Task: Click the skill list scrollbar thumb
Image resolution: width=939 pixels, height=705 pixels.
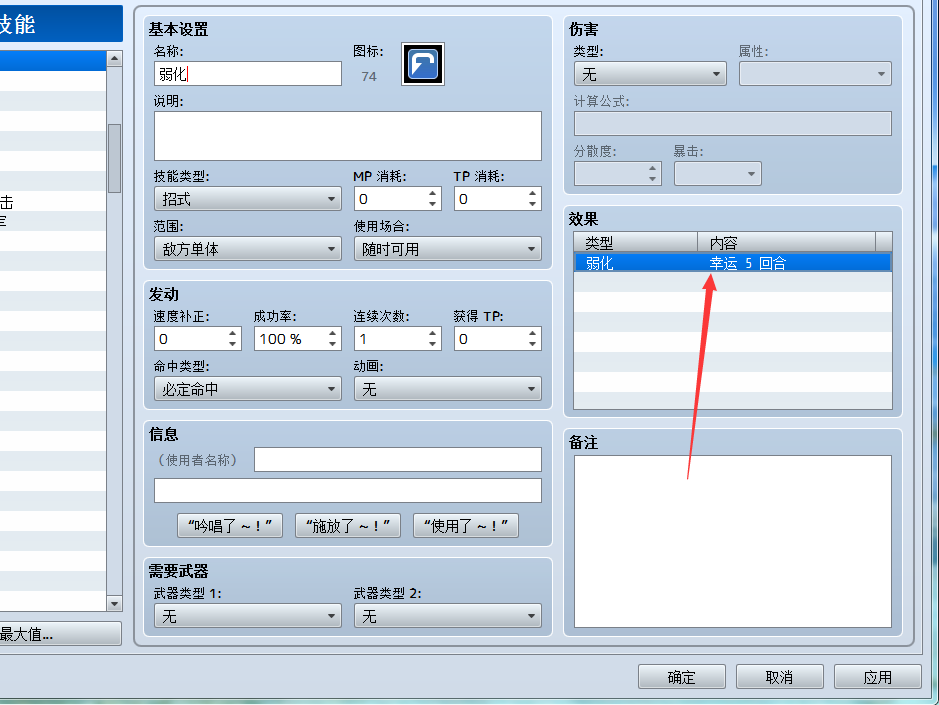Action: pyautogui.click(x=114, y=158)
